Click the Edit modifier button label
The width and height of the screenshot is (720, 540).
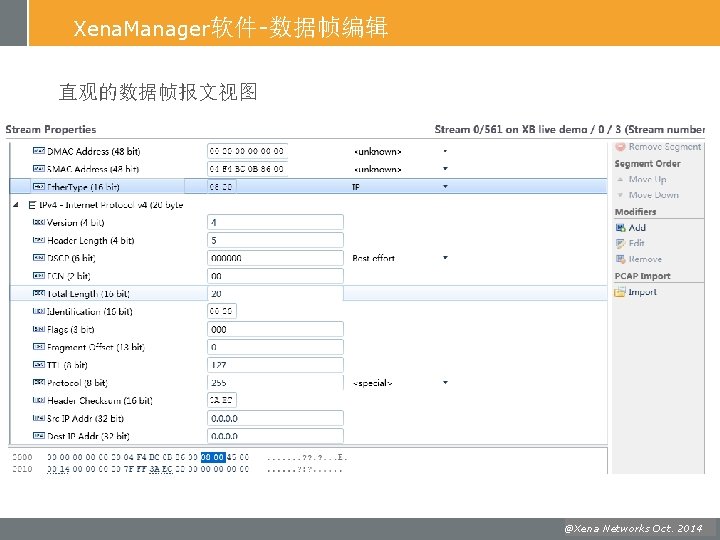pyautogui.click(x=636, y=243)
